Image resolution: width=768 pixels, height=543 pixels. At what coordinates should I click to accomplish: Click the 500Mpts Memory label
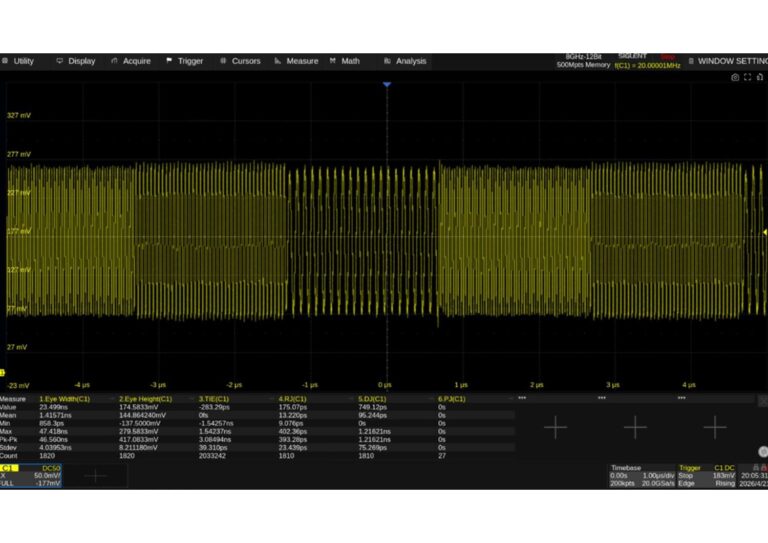[x=583, y=65]
